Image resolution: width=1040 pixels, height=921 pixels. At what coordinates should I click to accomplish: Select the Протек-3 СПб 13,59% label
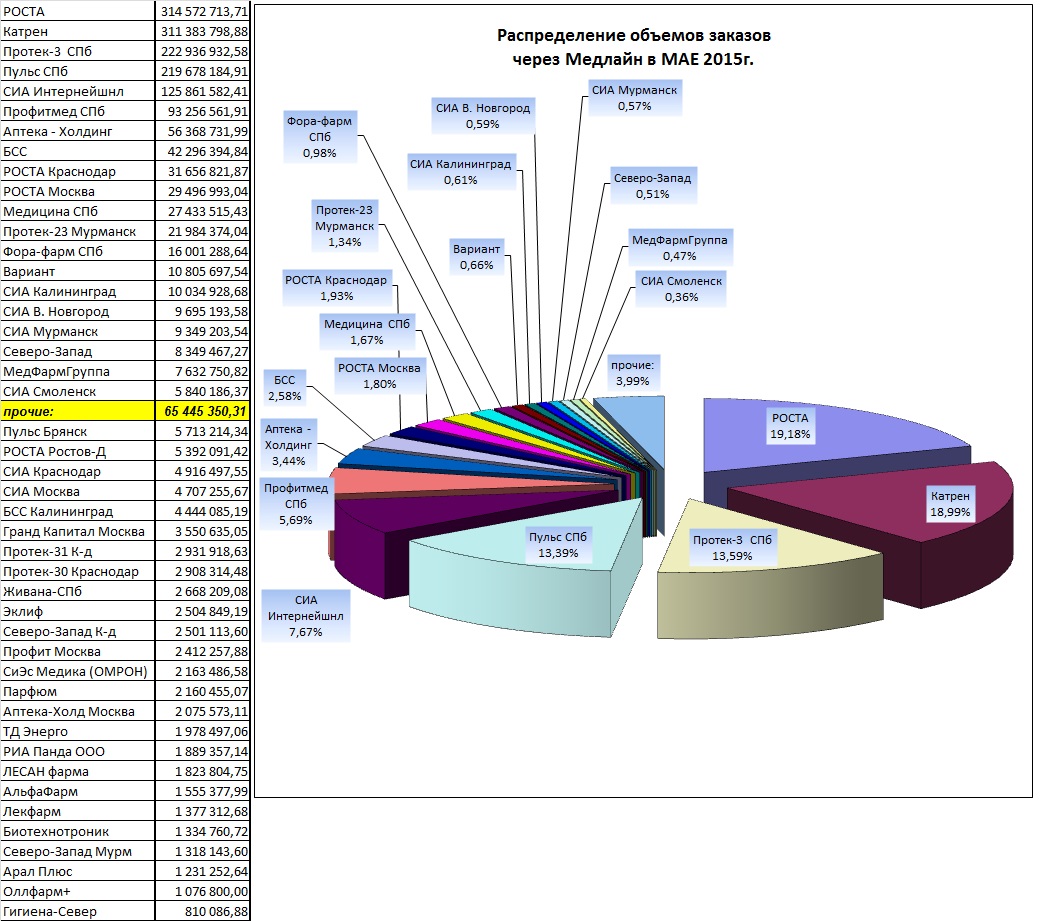[732, 548]
